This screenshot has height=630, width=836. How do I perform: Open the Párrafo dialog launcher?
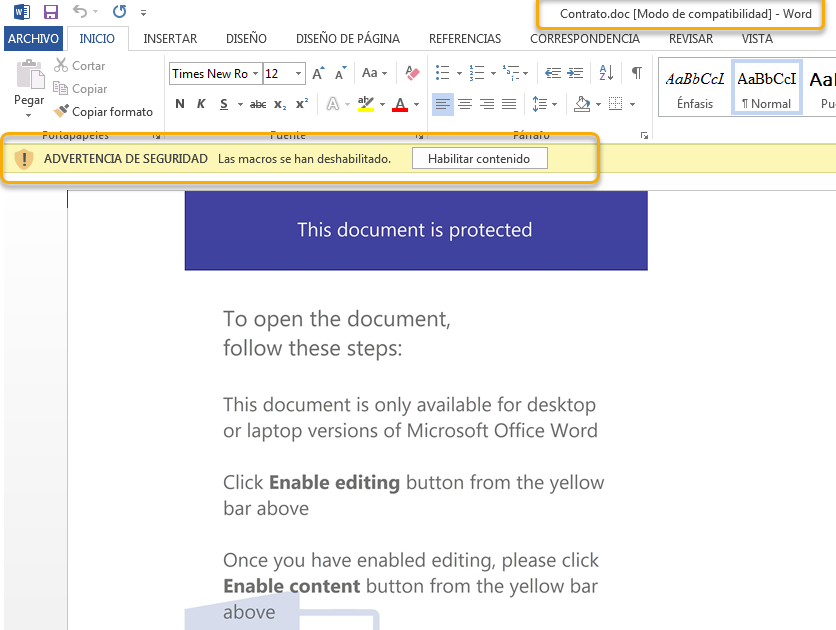coord(644,136)
